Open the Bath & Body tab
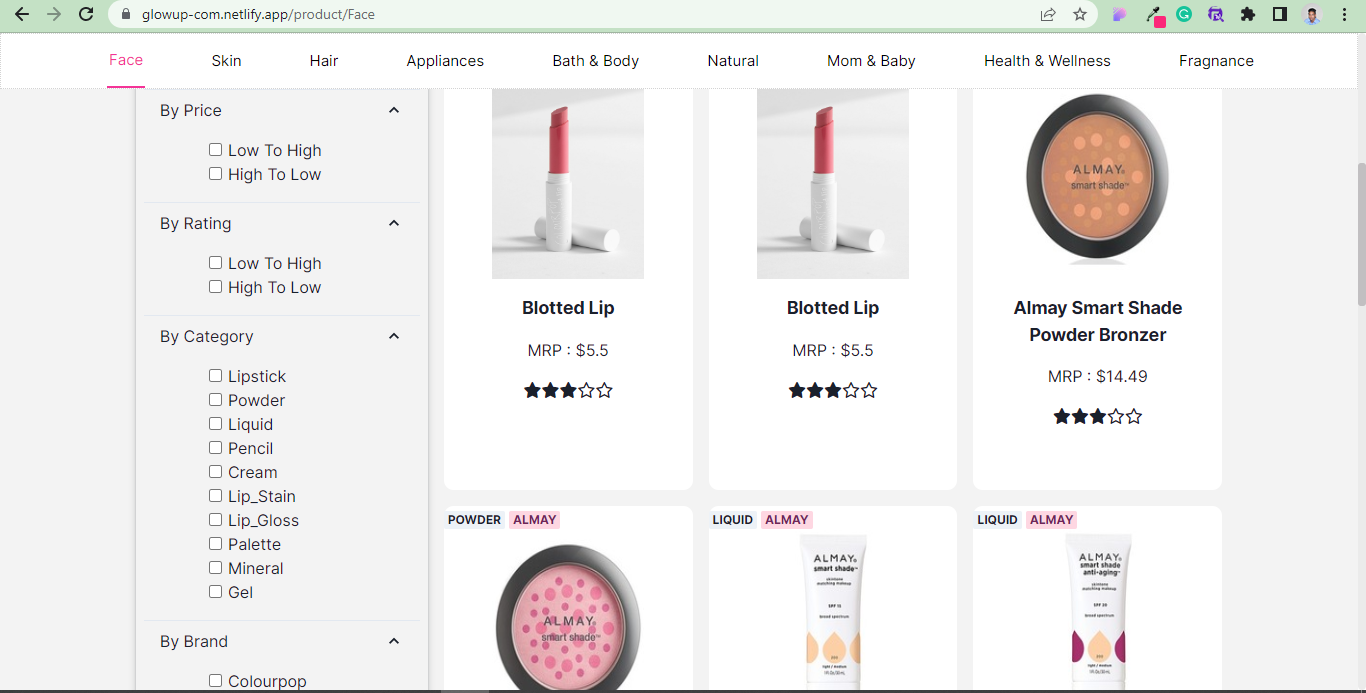Image resolution: width=1366 pixels, height=693 pixels. (x=596, y=61)
